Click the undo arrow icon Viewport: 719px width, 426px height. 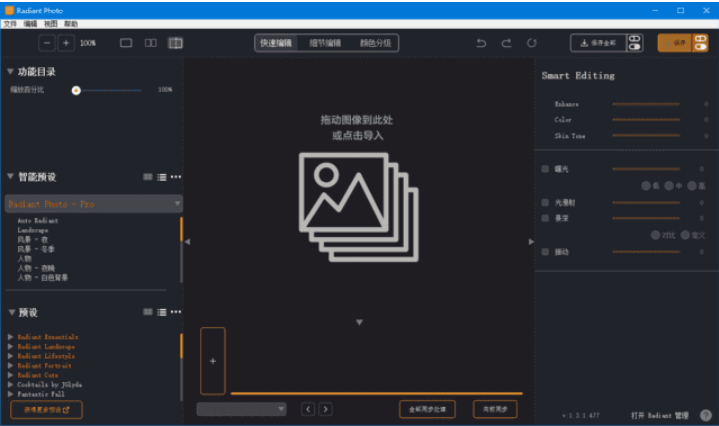coord(481,43)
